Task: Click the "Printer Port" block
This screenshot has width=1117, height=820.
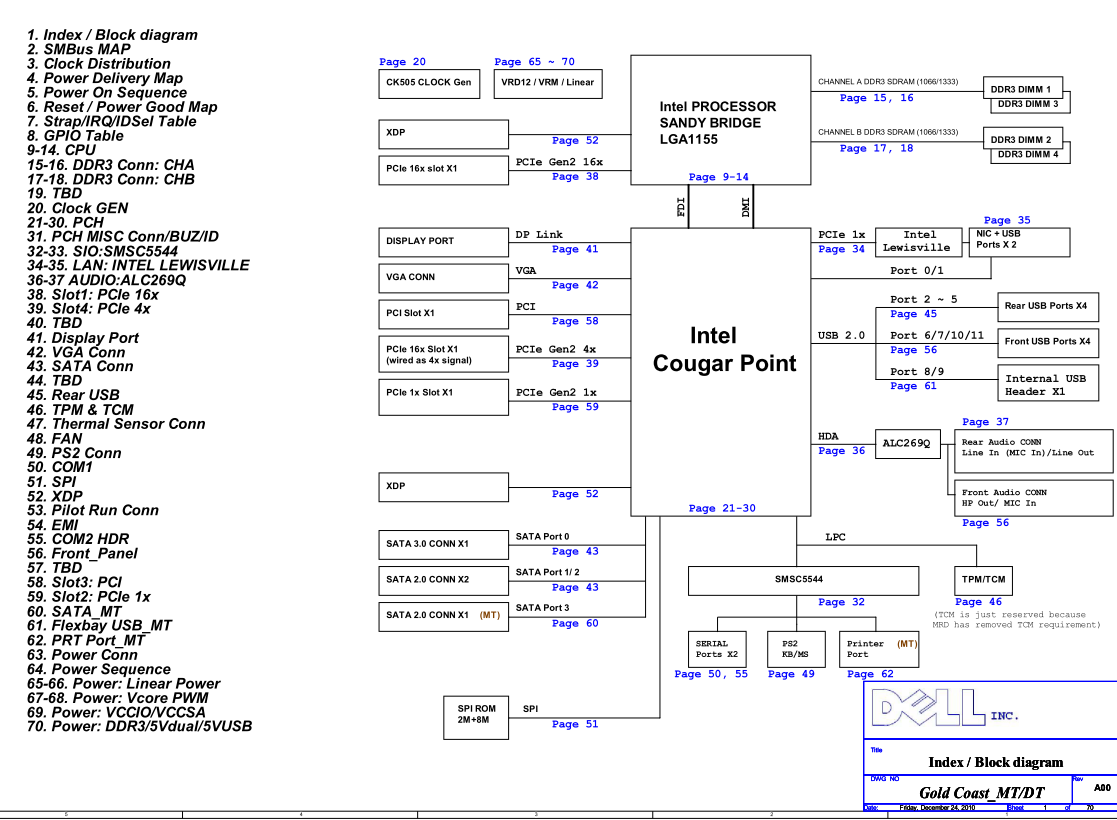Action: point(879,649)
